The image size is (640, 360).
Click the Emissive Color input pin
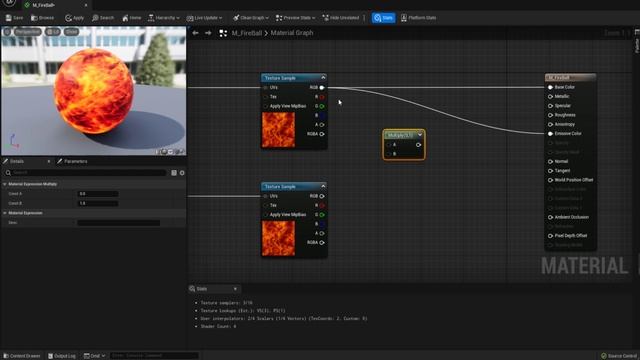(x=550, y=134)
